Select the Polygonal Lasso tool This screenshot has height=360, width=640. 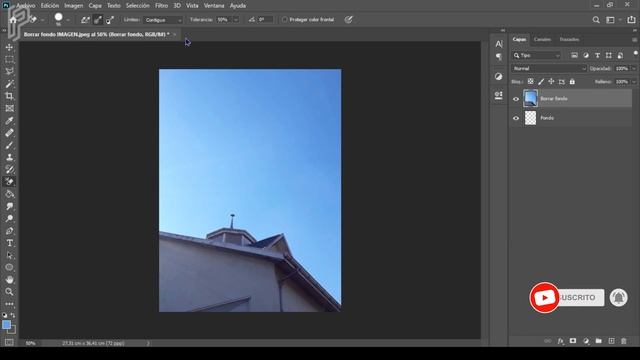point(9,72)
